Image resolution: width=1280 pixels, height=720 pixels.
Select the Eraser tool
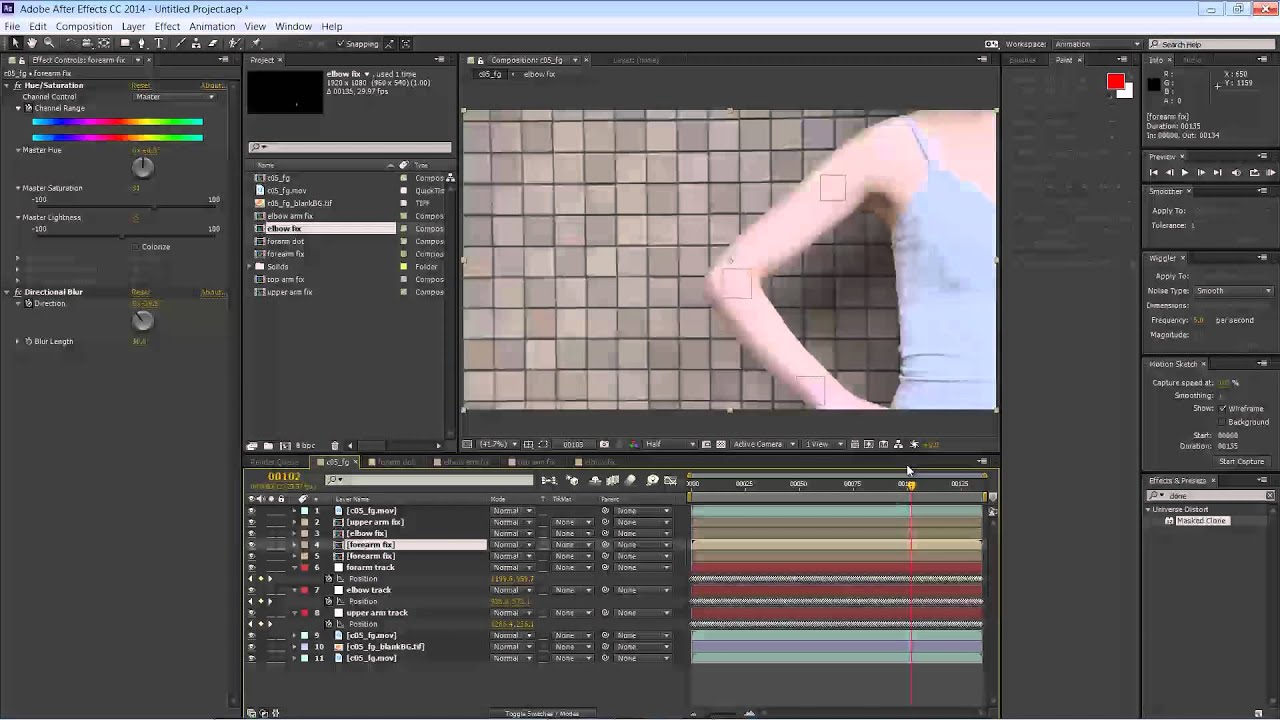pos(213,44)
